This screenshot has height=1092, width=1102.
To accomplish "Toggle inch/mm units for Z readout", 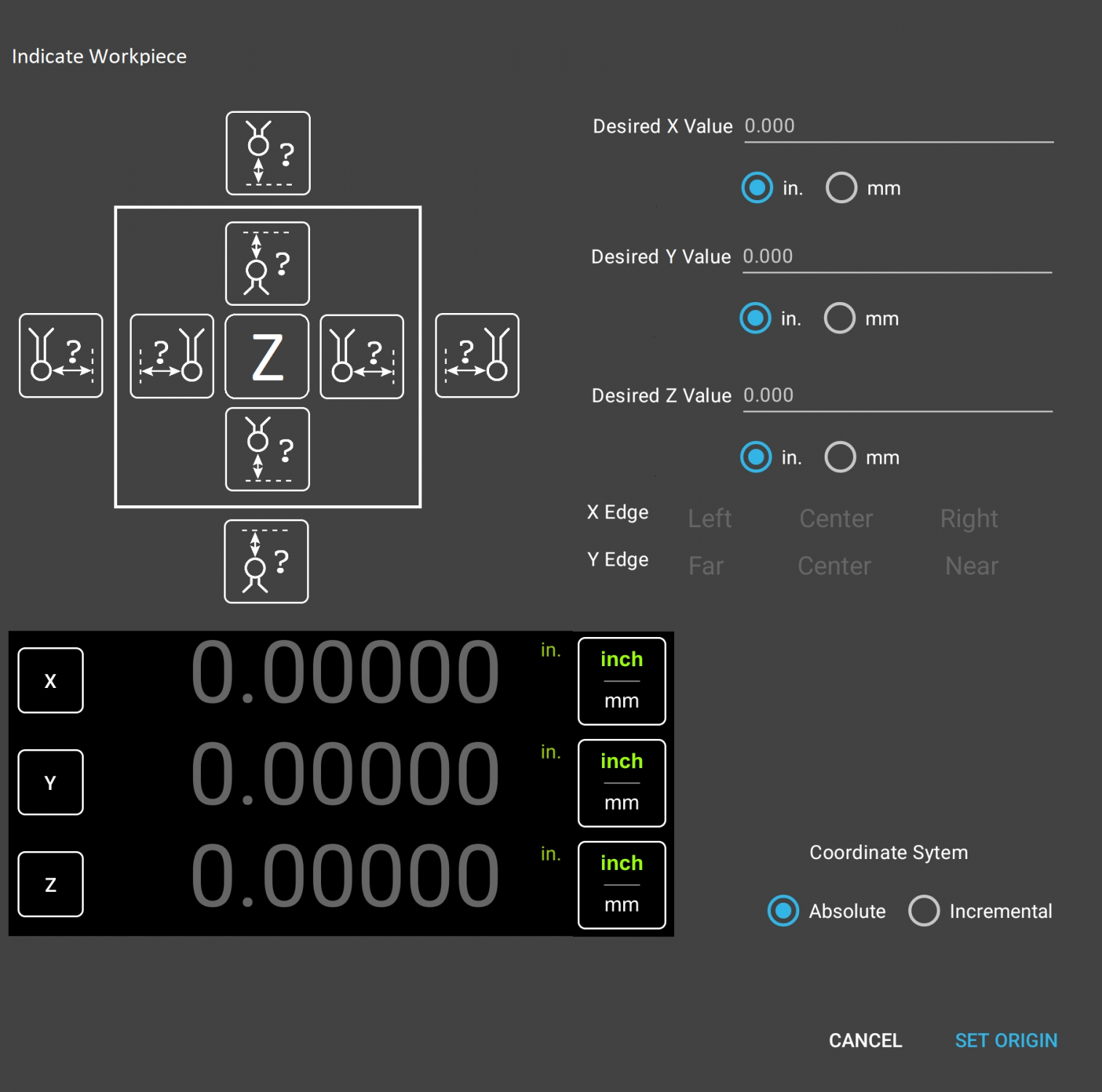I will click(x=622, y=885).
